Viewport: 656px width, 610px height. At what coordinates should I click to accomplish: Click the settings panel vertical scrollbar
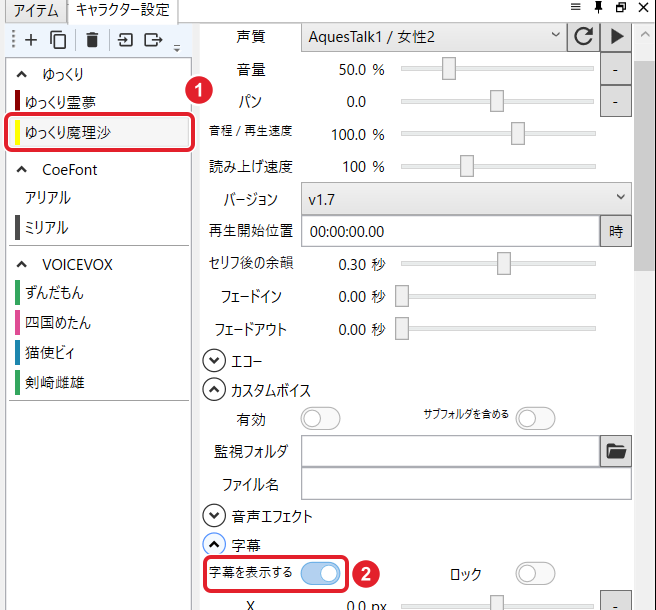tap(644, 166)
